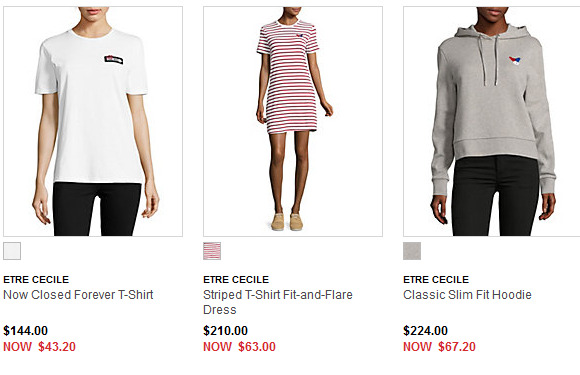
Task: Click Etre Cecile brand above T-Shirt
Action: [36, 280]
